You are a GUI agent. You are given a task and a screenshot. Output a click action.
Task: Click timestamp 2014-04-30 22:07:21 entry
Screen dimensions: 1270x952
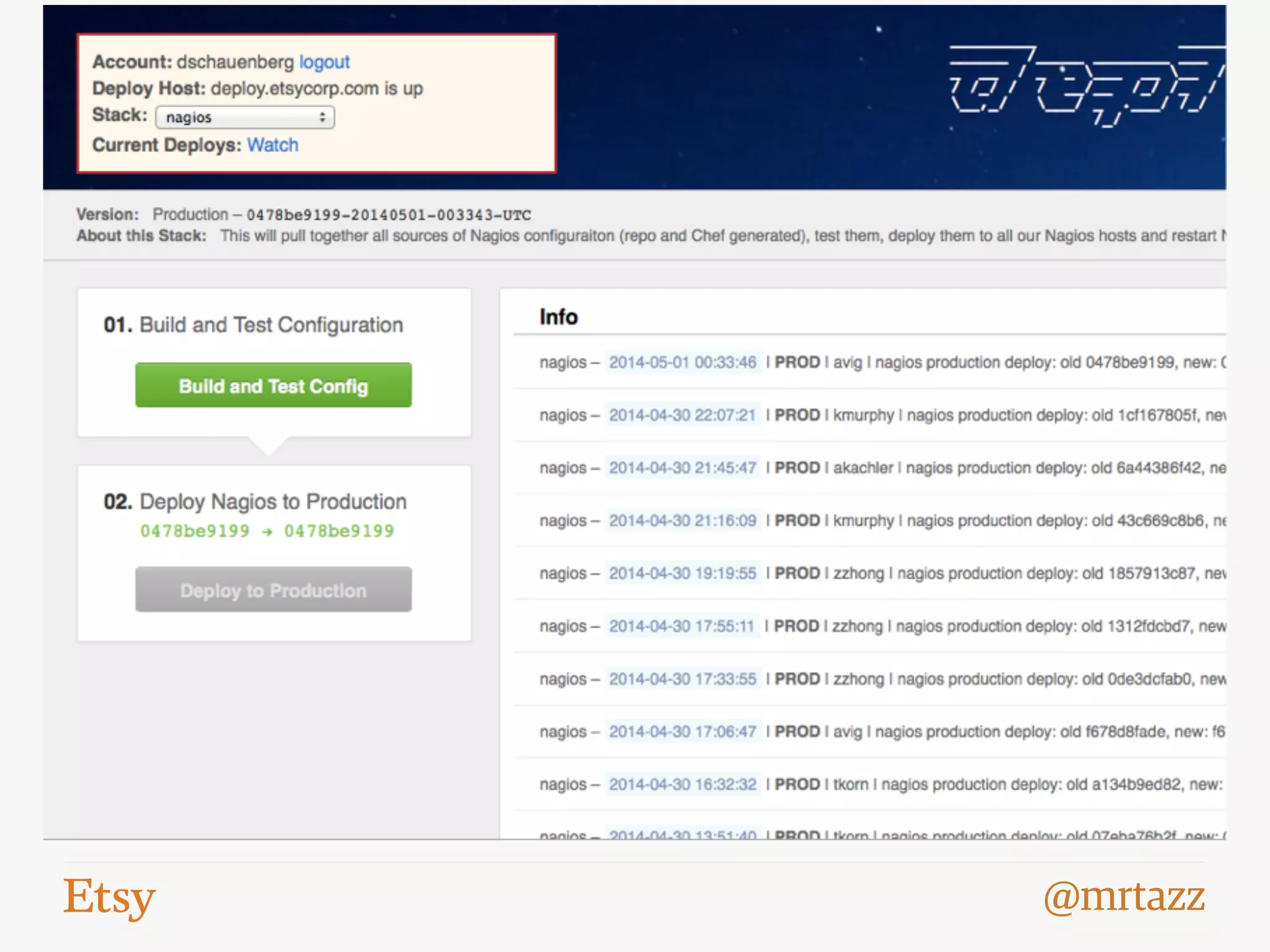point(682,415)
